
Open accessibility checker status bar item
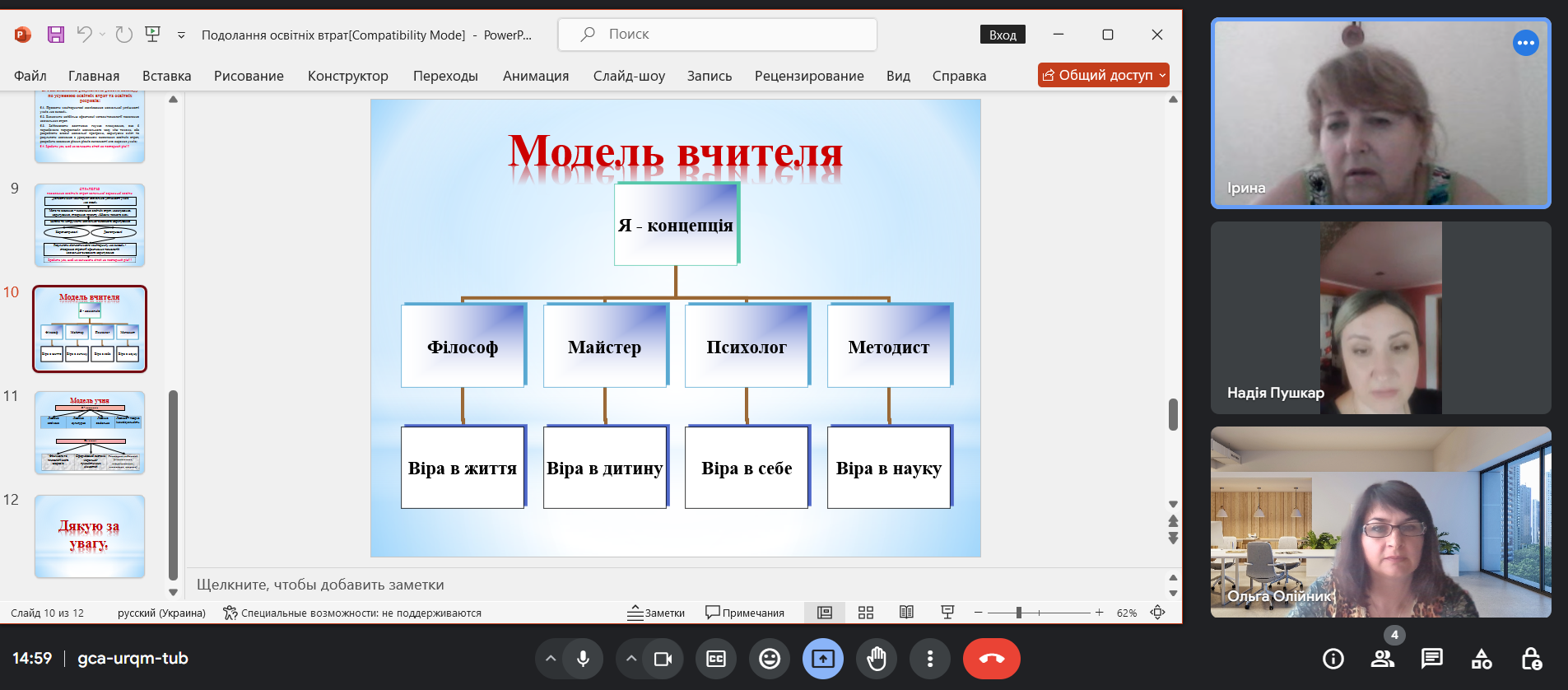coord(352,613)
